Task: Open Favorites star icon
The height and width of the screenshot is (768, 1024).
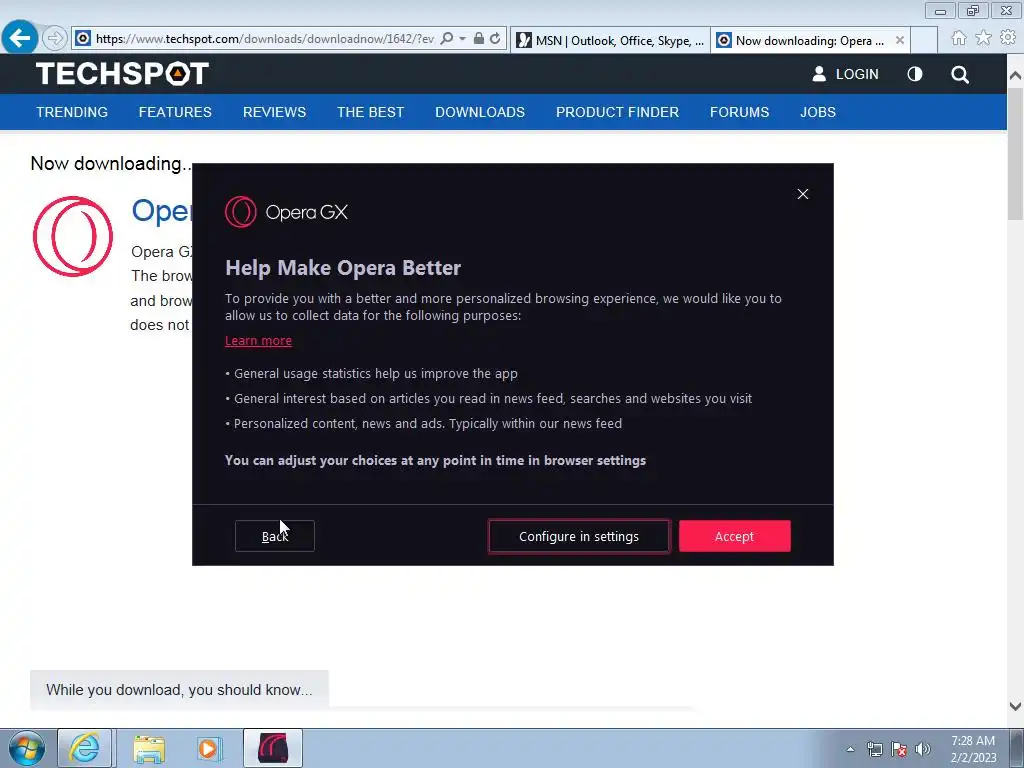Action: [x=983, y=39]
